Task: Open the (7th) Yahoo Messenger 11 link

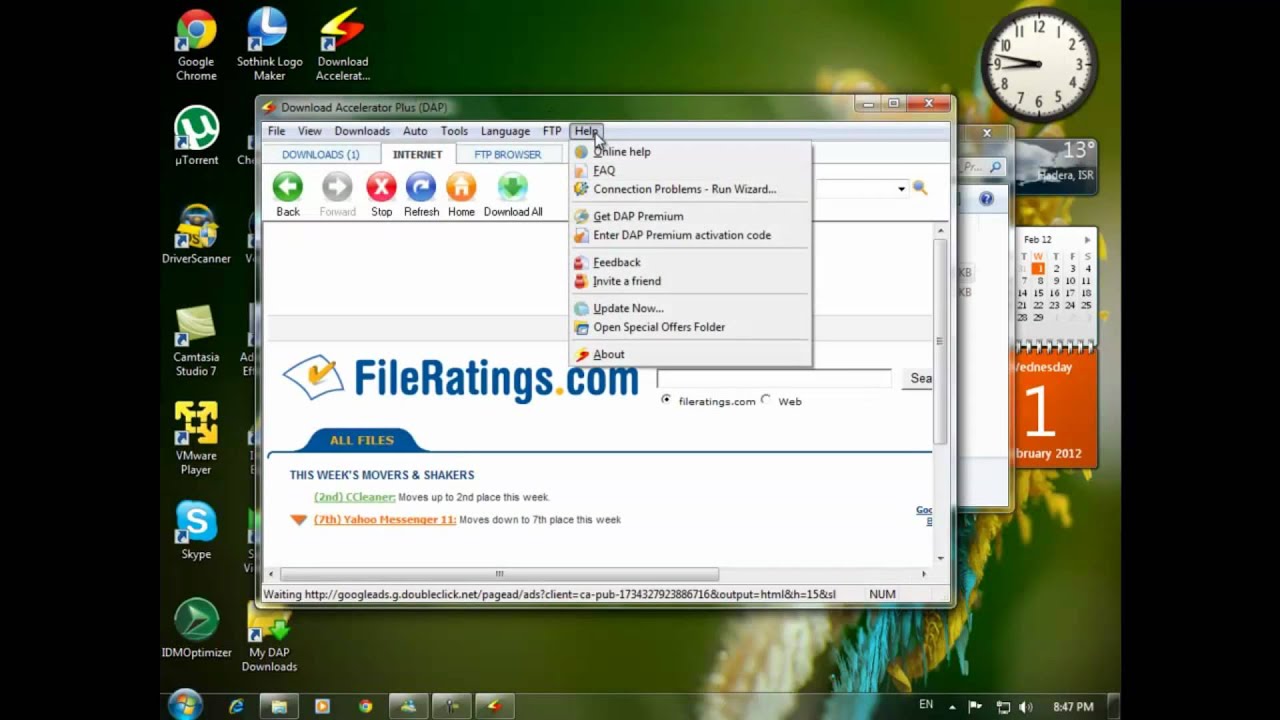Action: (x=385, y=520)
